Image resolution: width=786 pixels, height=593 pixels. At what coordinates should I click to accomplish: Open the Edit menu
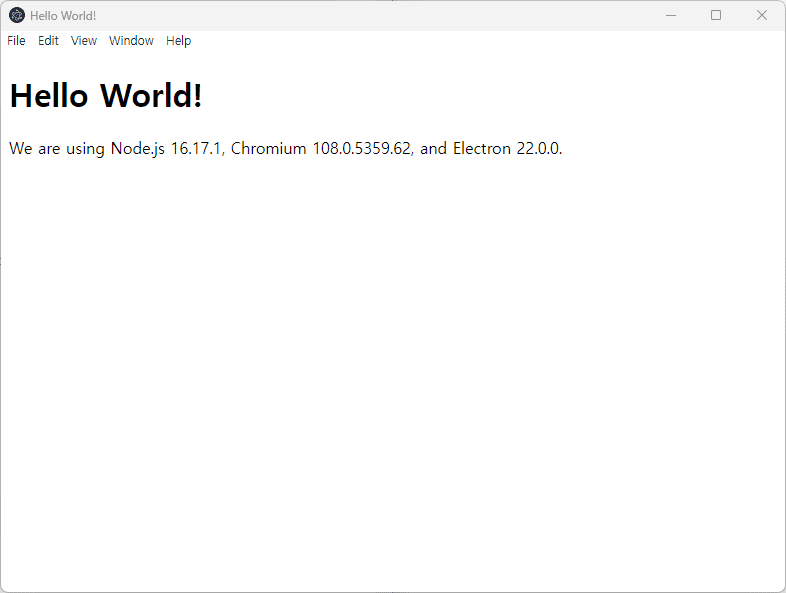coord(48,41)
